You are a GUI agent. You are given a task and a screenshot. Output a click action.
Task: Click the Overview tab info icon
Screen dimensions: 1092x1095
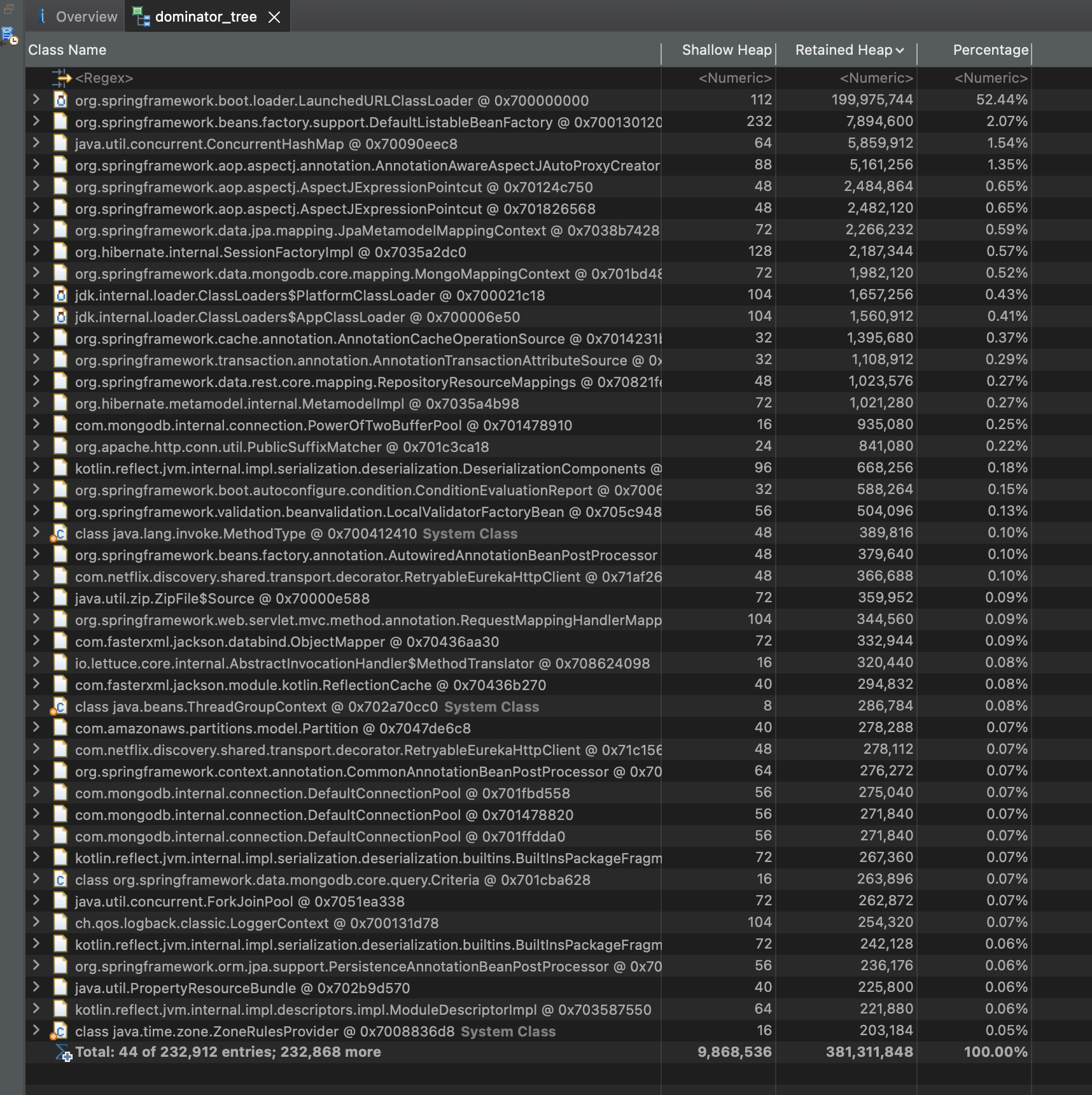click(x=42, y=17)
